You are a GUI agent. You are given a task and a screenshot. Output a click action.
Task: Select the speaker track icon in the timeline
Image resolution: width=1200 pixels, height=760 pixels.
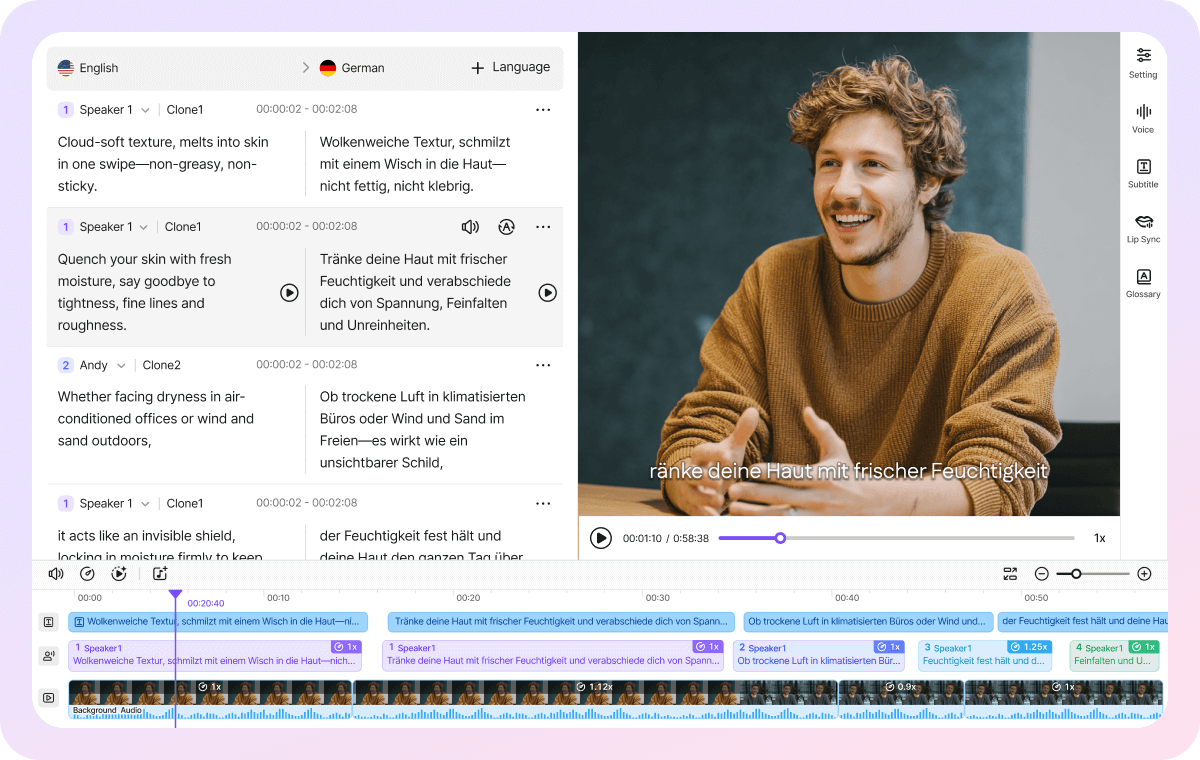48,656
